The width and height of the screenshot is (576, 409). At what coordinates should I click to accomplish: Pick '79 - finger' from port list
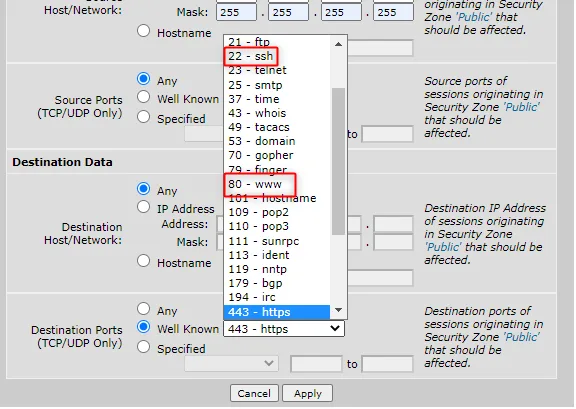pos(277,169)
